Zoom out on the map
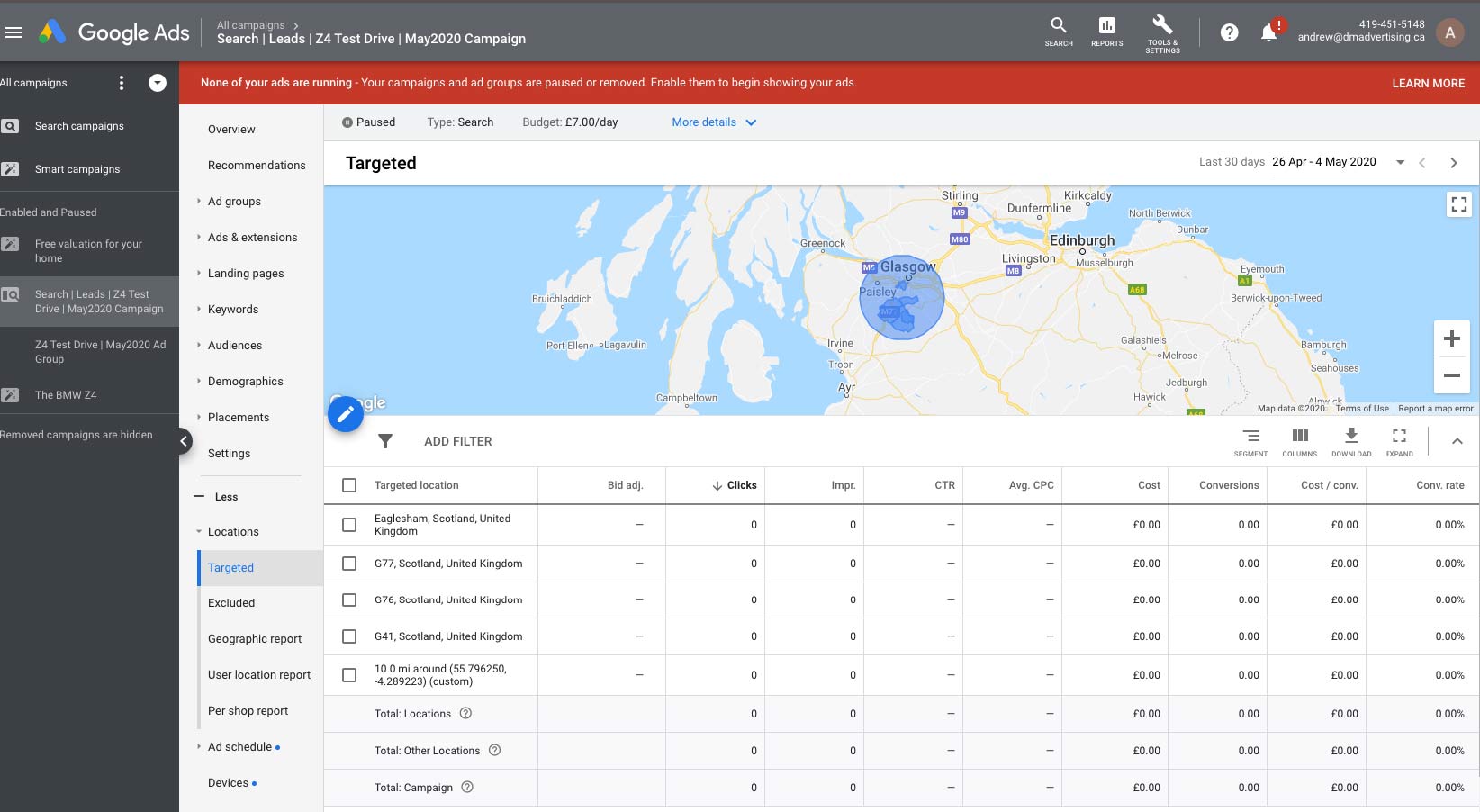This screenshot has width=1480, height=812. (x=1451, y=375)
